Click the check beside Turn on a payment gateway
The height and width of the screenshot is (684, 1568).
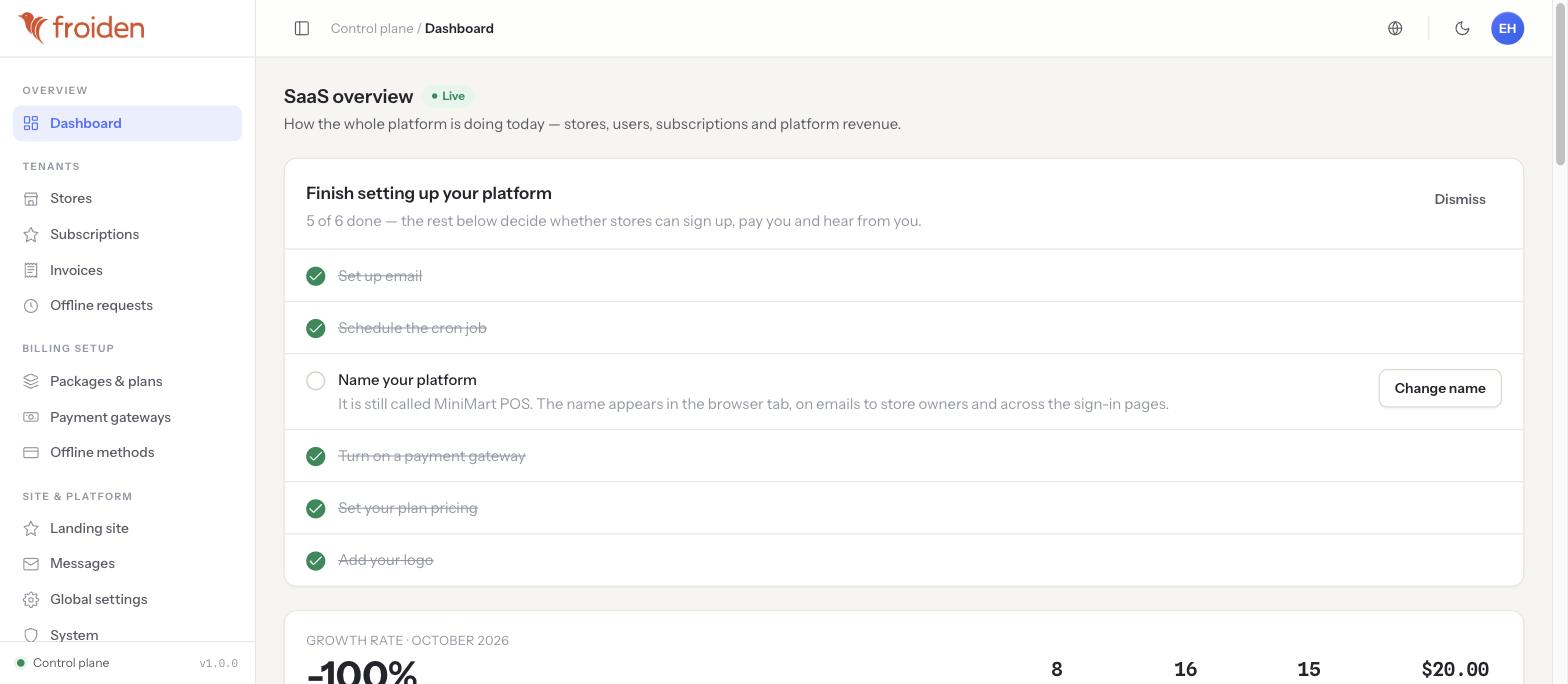(x=316, y=456)
